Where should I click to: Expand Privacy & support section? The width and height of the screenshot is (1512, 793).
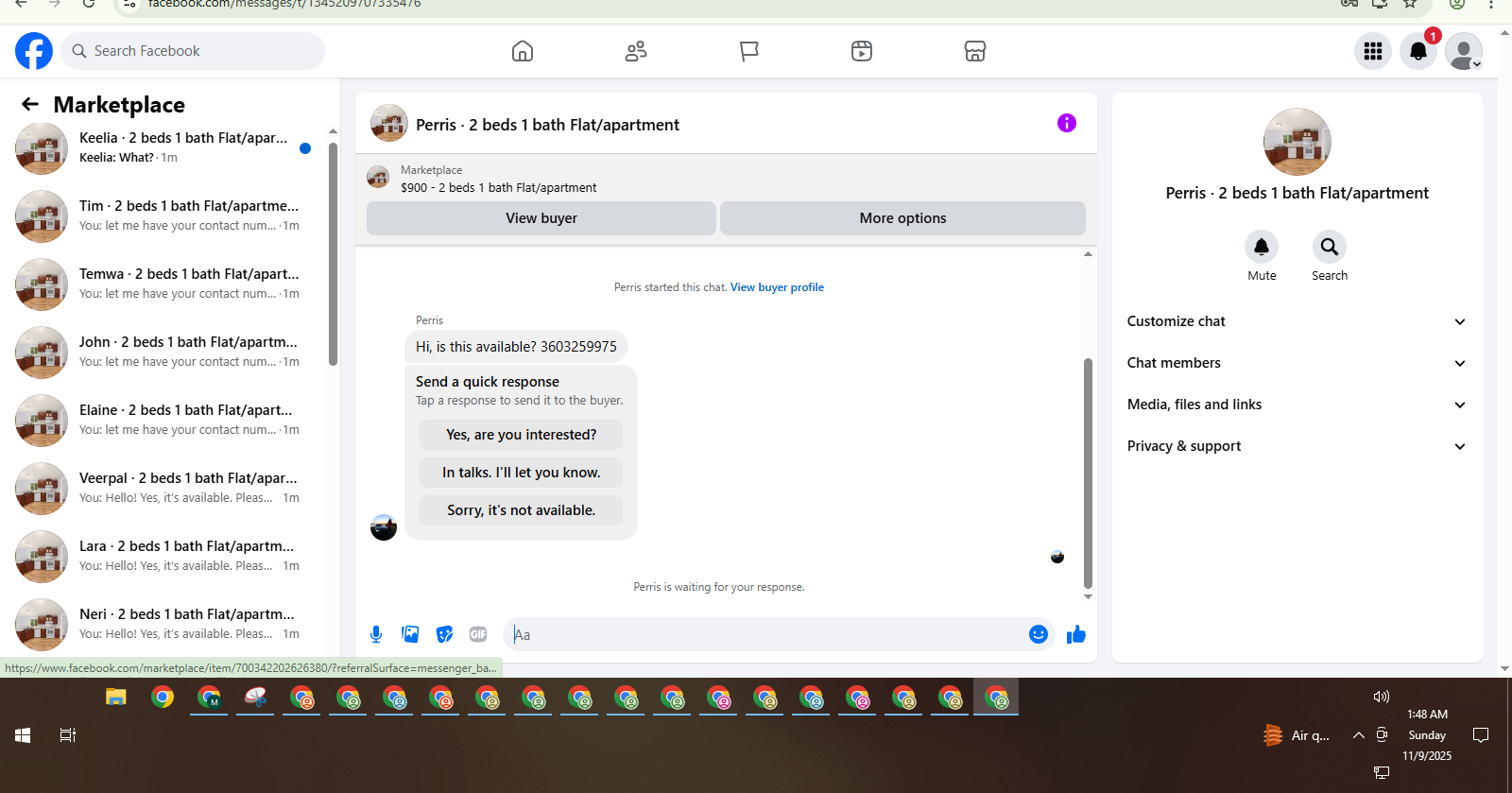pos(1297,446)
